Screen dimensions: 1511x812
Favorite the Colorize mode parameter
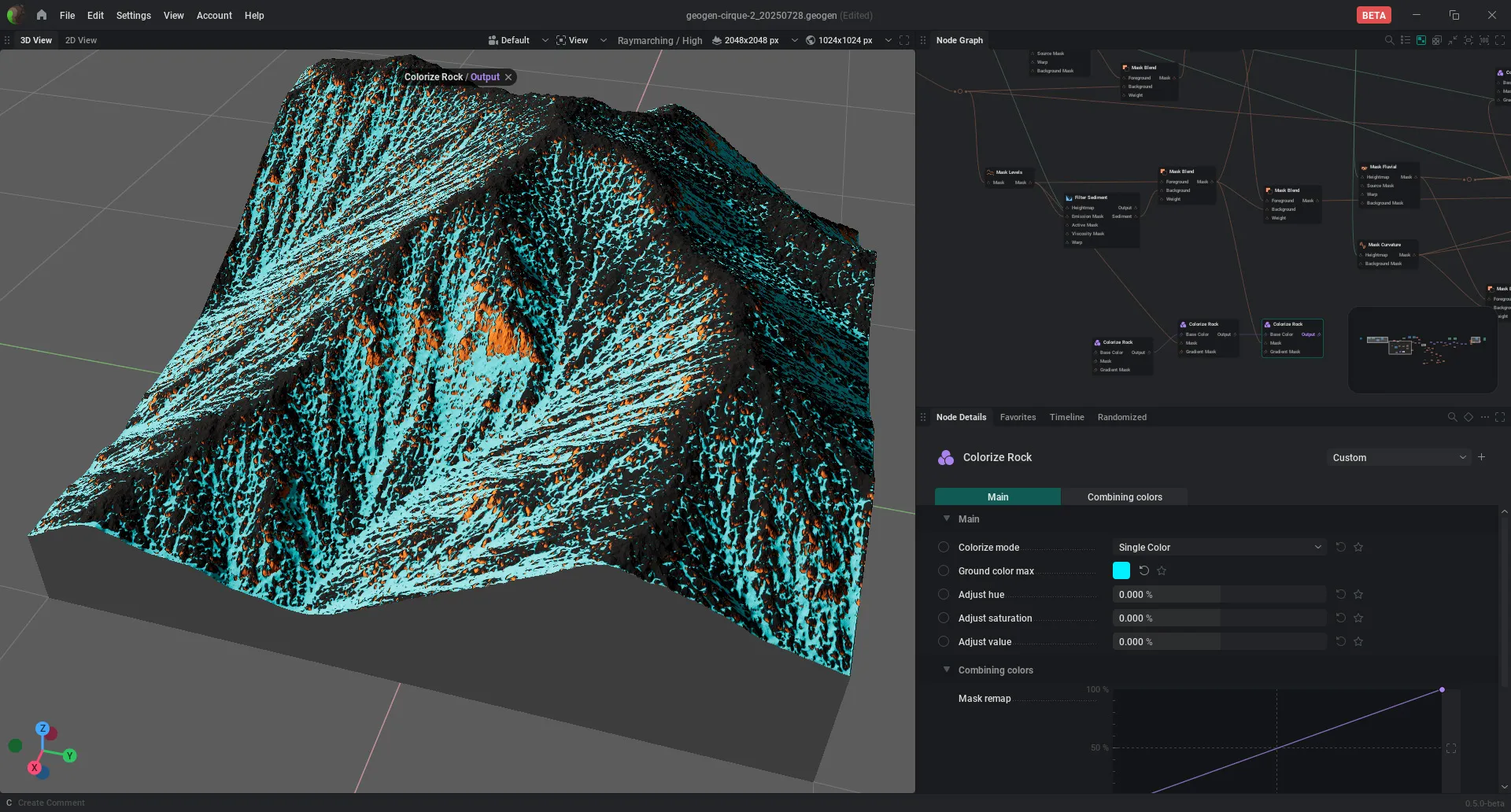[x=1358, y=548]
